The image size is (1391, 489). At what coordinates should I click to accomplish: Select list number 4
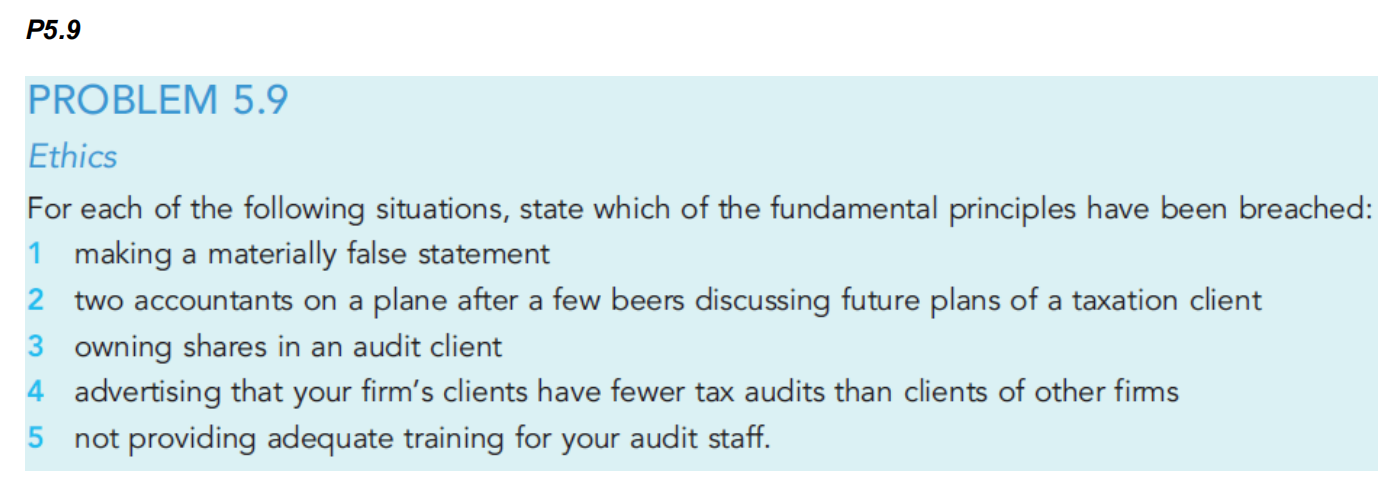coord(35,392)
